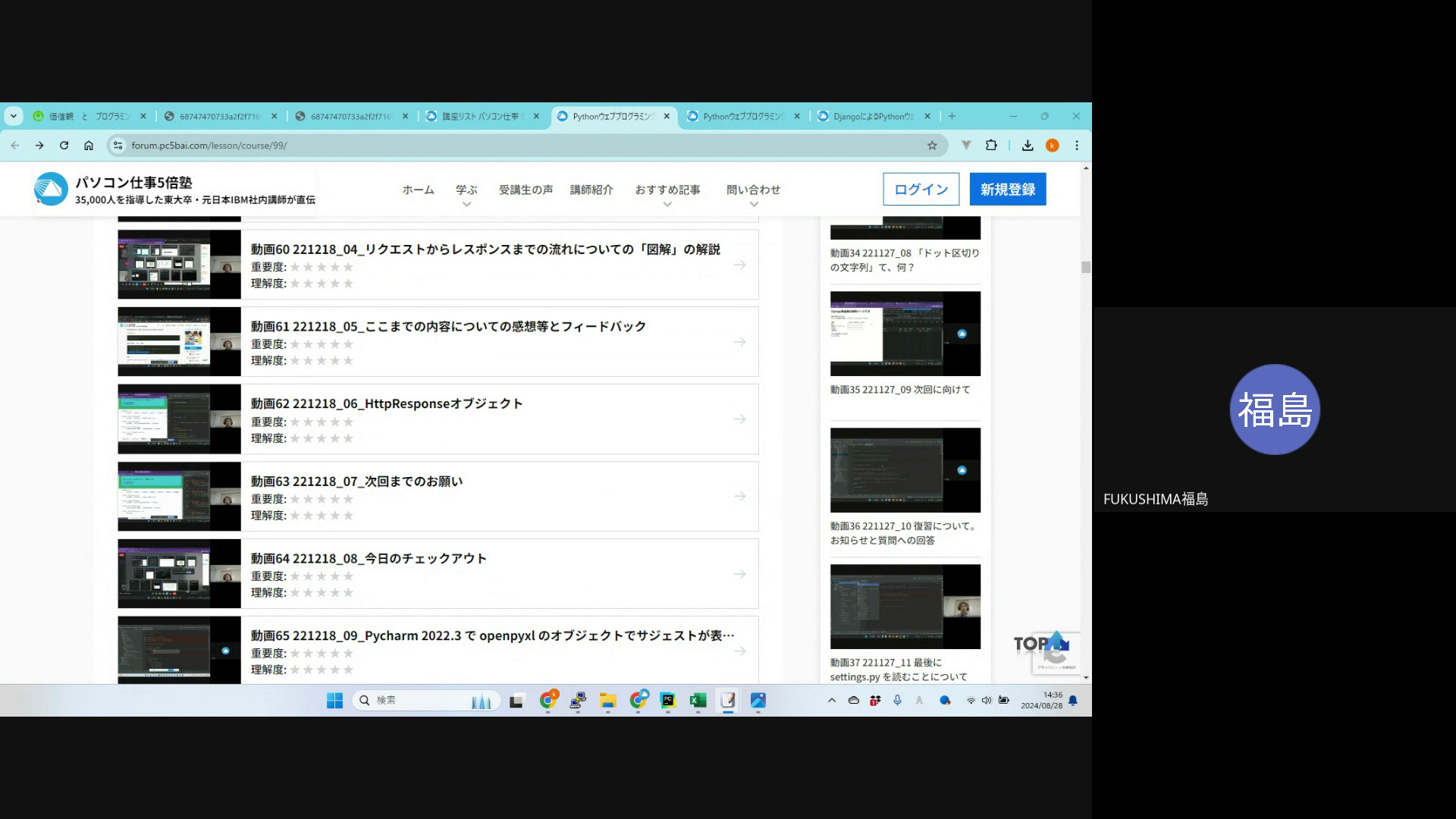Open the downloads icon in toolbar
The width and height of the screenshot is (1456, 819).
click(1028, 146)
